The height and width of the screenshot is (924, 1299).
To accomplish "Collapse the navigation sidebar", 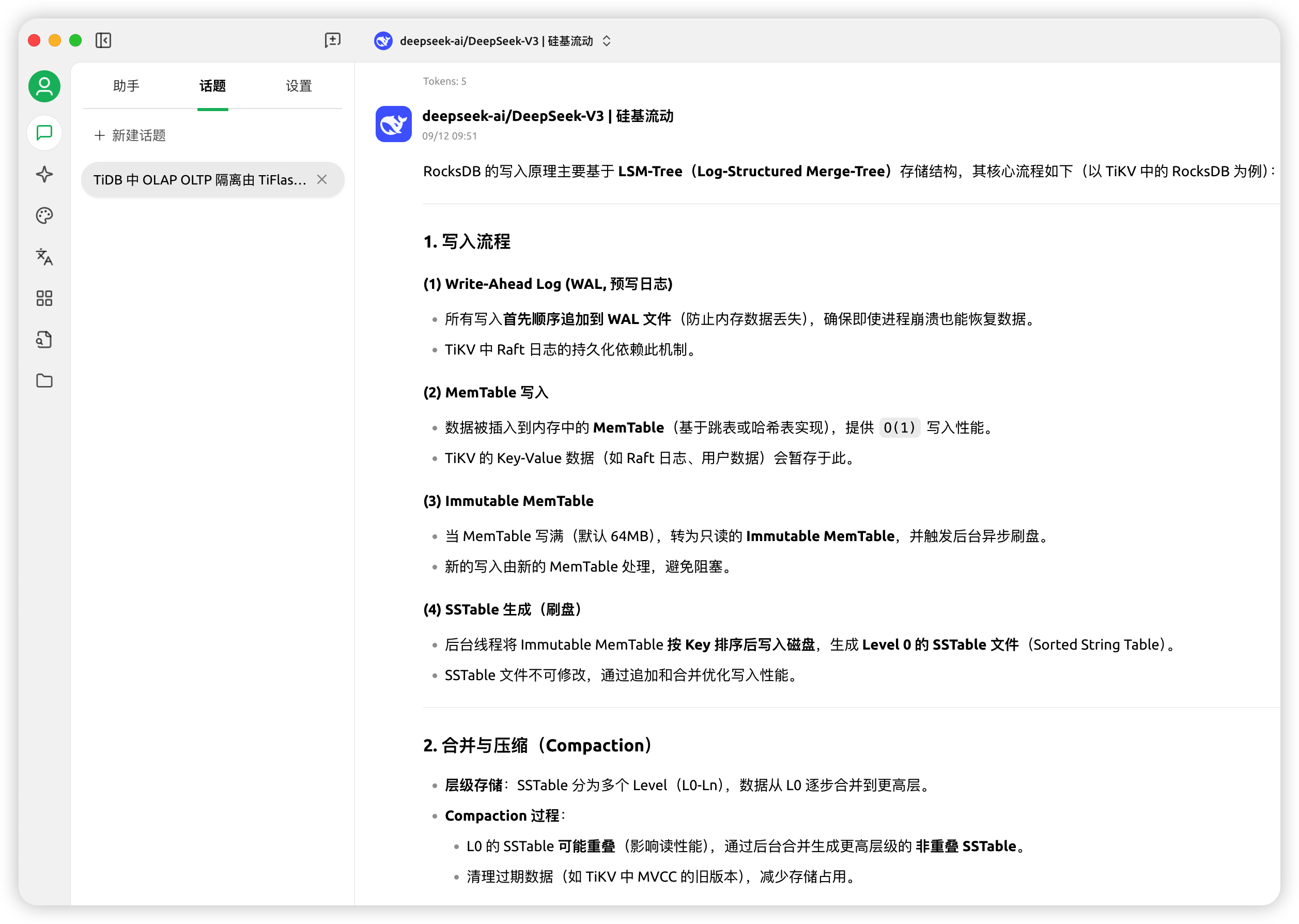I will [x=103, y=40].
